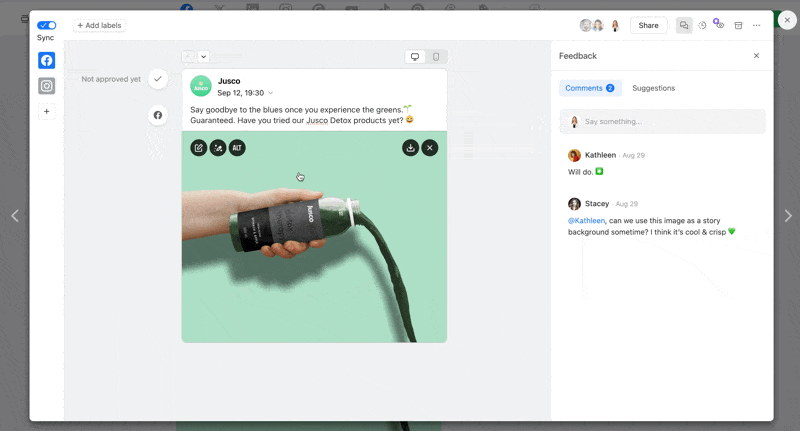This screenshot has width=800, height=431.
Task: Click the Say something comment field
Action: (x=663, y=121)
